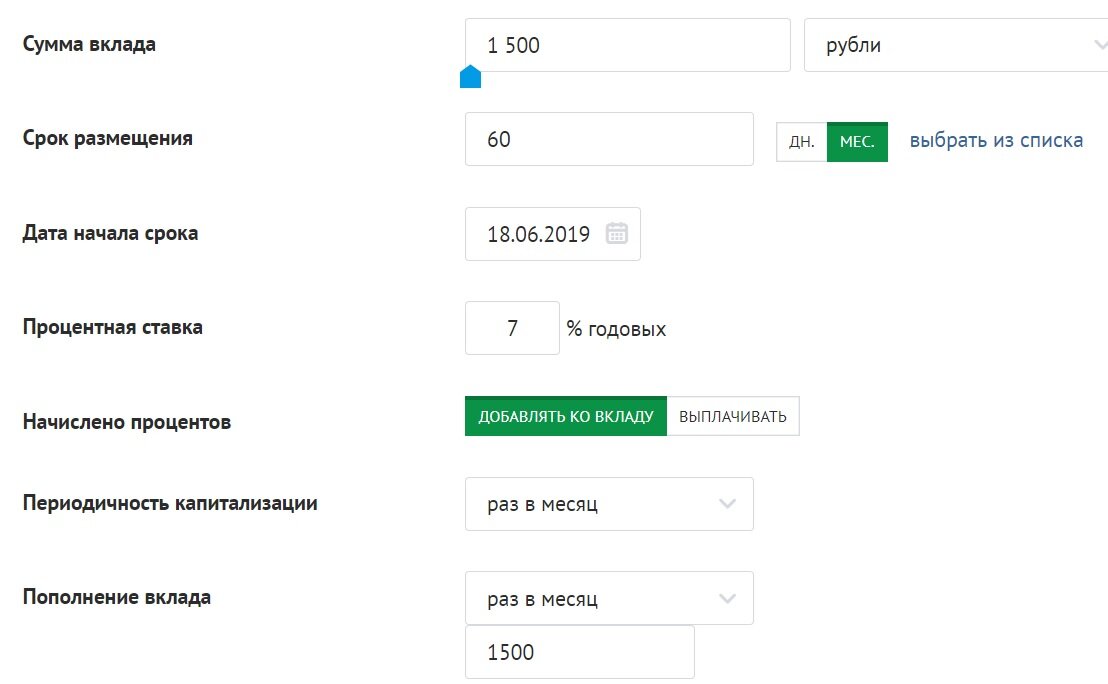Open the рубли currency dropdown
This screenshot has width=1108, height=684.
956,45
